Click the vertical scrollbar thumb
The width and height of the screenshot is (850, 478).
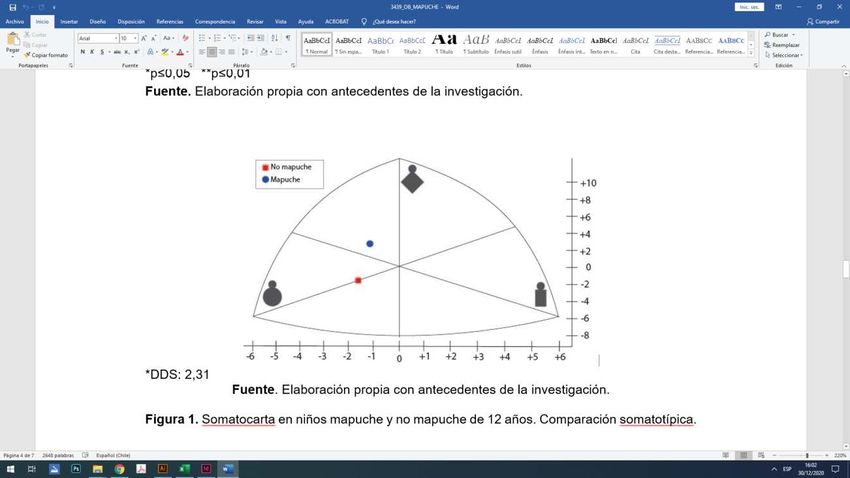[x=846, y=269]
